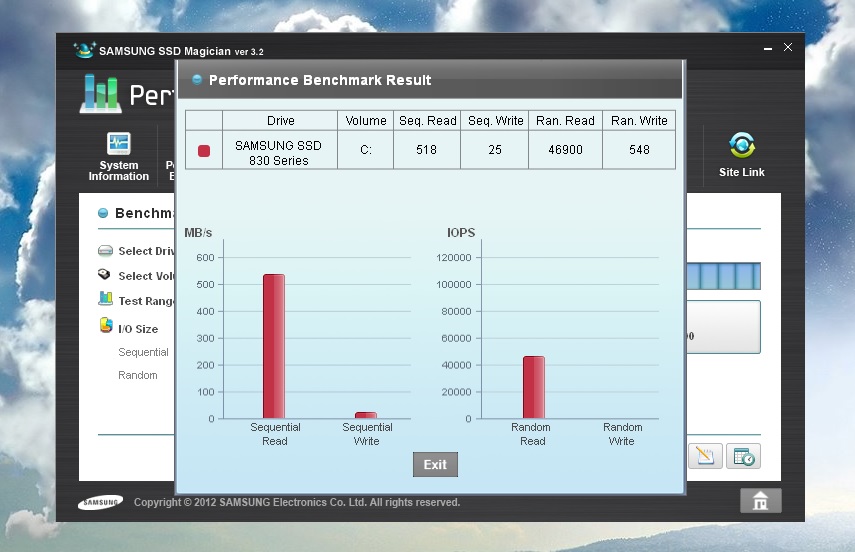Click the 'Seq. Write' column header
This screenshot has width=855, height=552.
[x=495, y=121]
